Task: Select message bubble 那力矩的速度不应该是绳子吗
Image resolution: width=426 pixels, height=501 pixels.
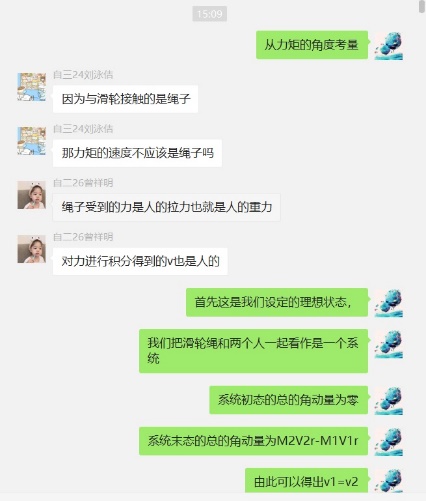Action: click(137, 153)
